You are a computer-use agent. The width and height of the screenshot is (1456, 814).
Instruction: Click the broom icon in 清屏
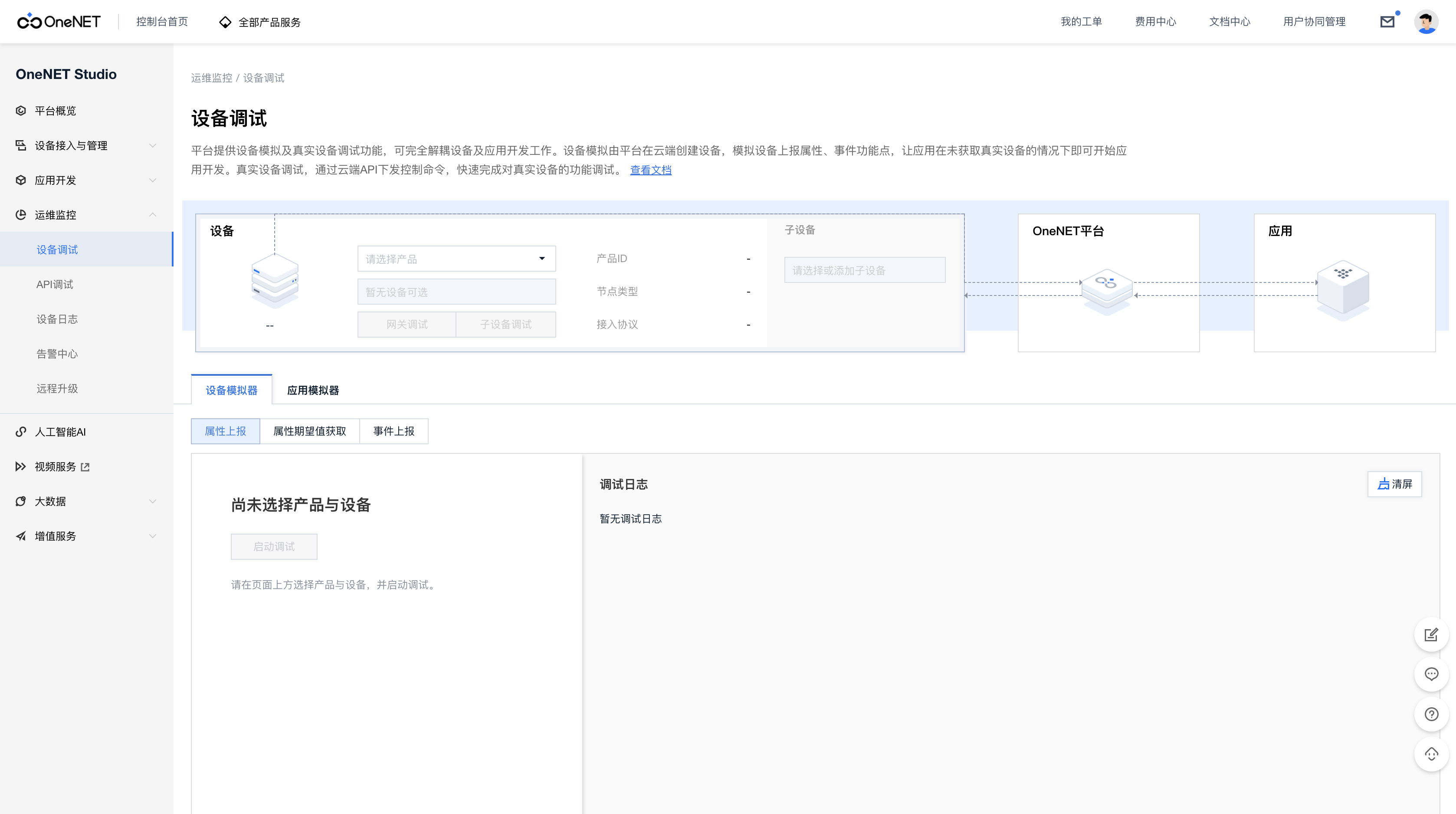tap(1383, 484)
